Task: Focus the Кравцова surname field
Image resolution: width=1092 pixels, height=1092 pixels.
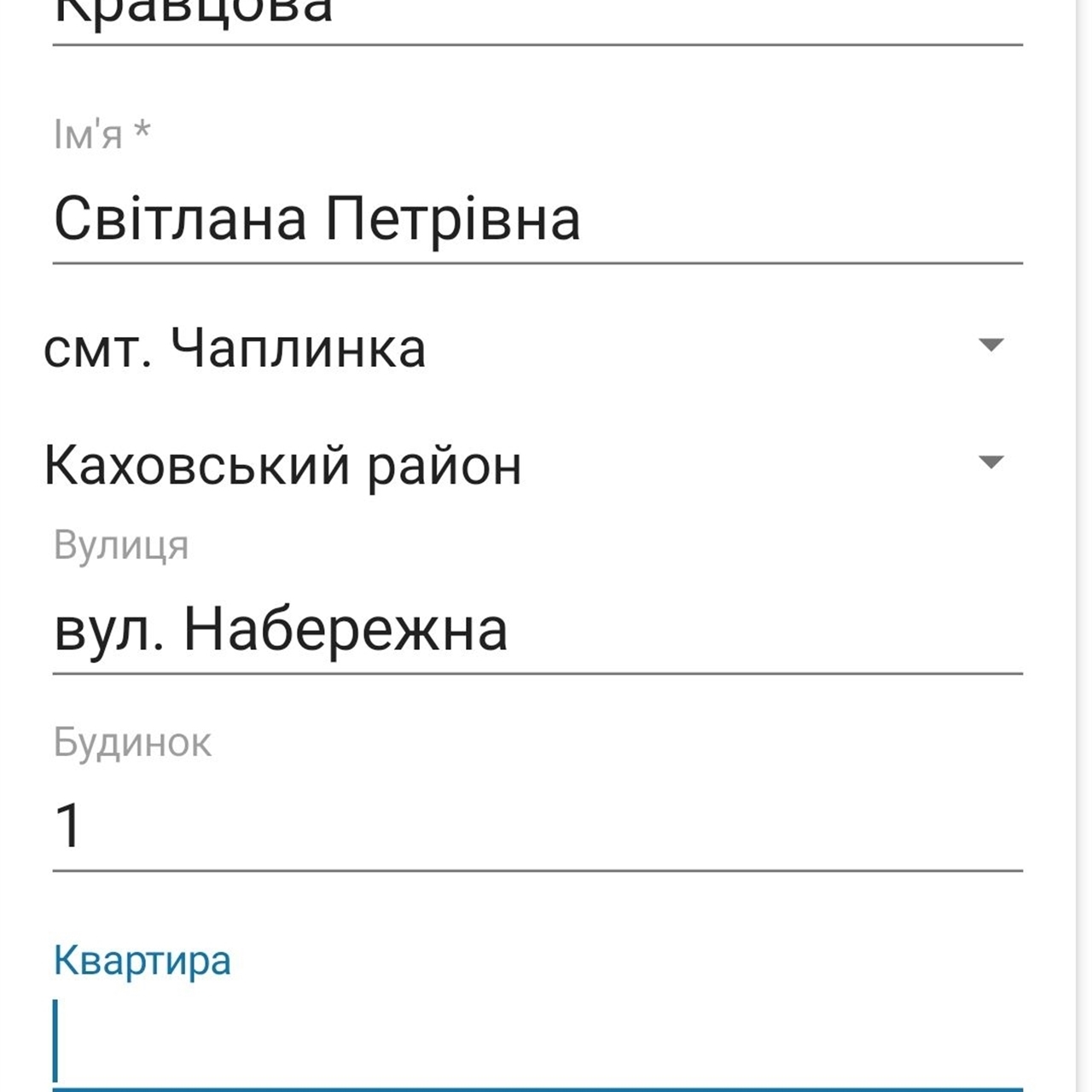Action: point(537,14)
